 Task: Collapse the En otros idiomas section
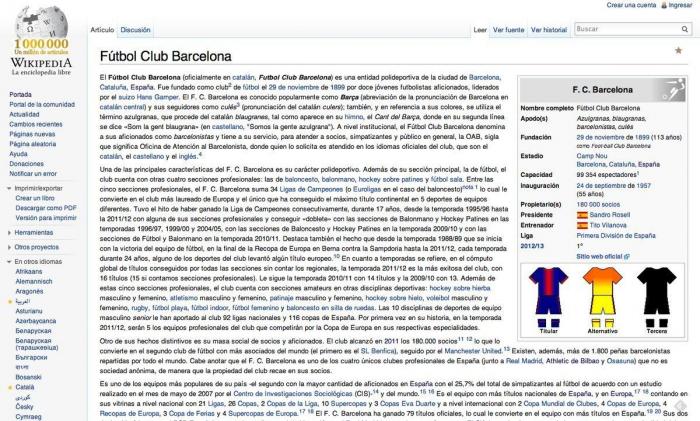click(9, 262)
